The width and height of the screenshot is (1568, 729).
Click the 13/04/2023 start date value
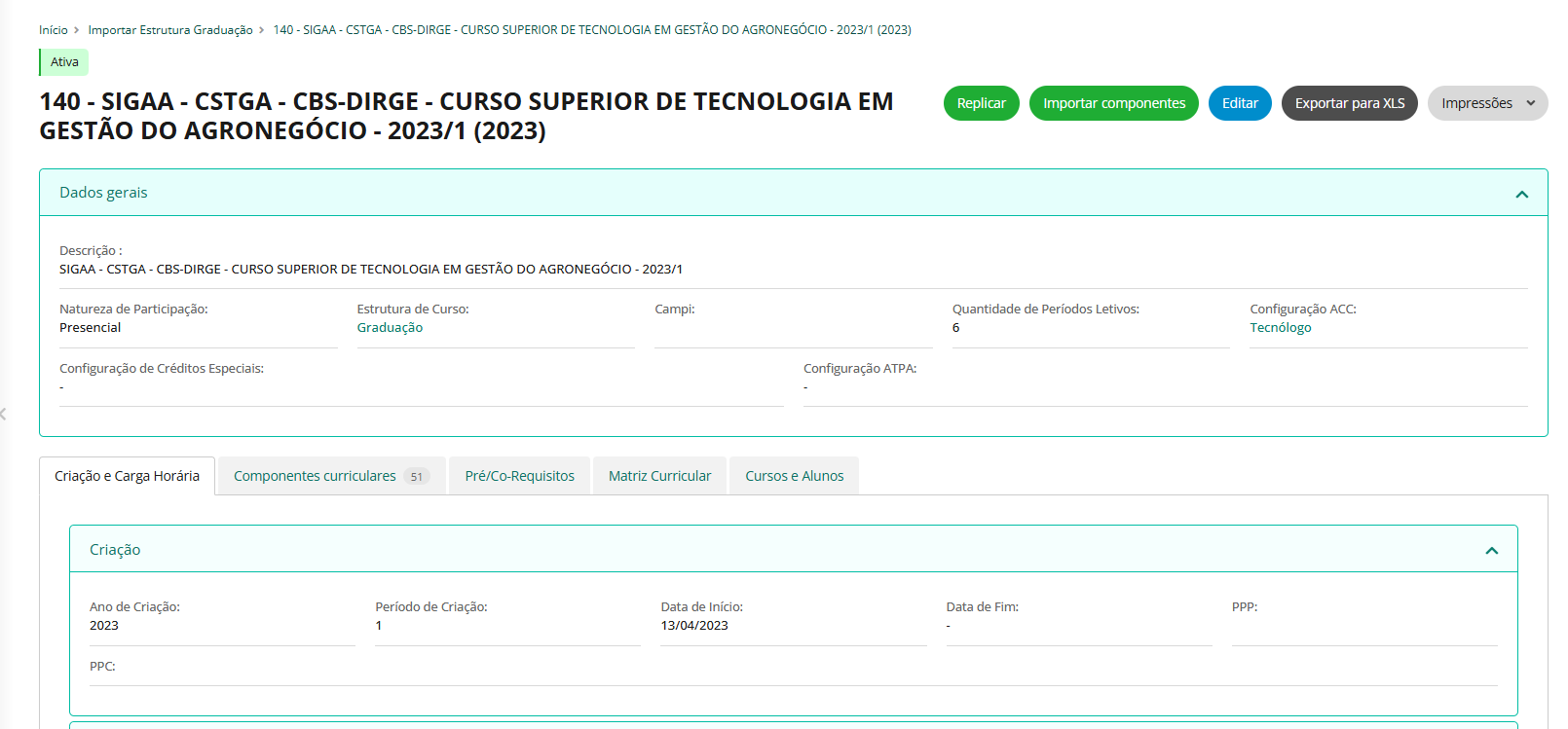point(694,626)
